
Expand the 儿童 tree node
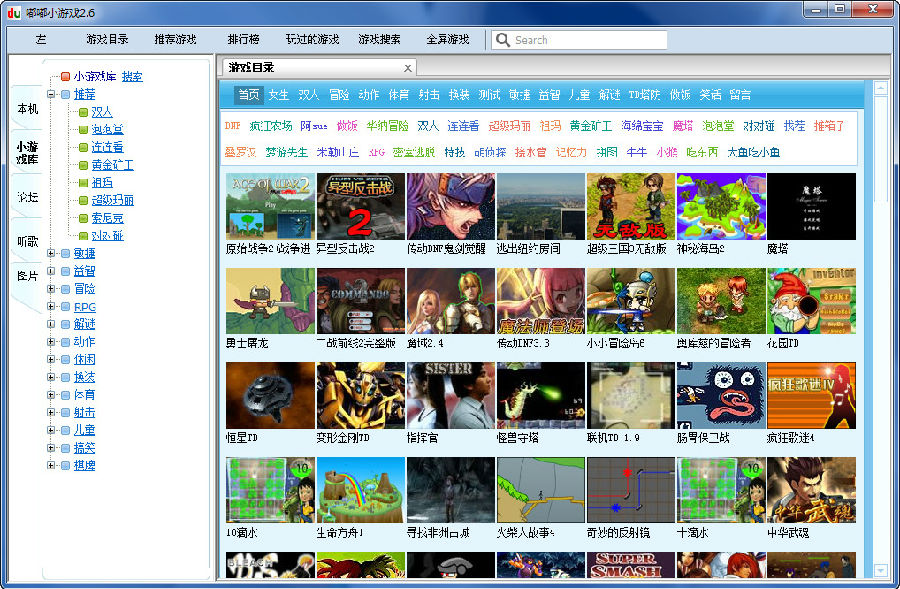tap(51, 430)
